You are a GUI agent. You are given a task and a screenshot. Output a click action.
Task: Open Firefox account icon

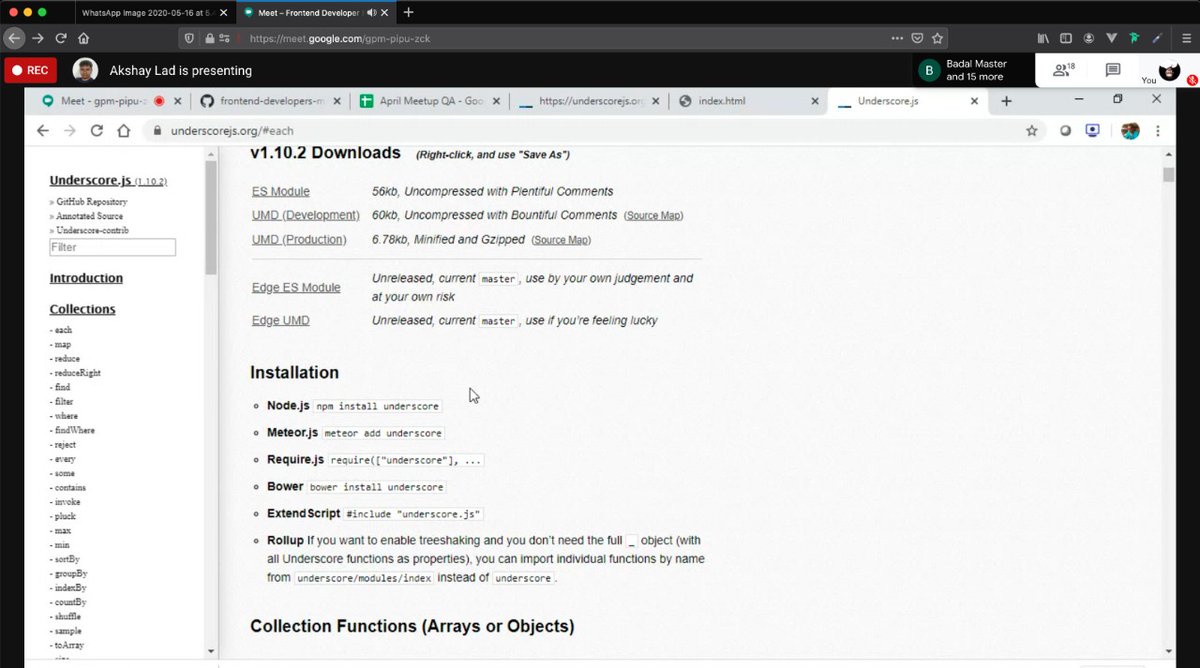click(x=1088, y=38)
